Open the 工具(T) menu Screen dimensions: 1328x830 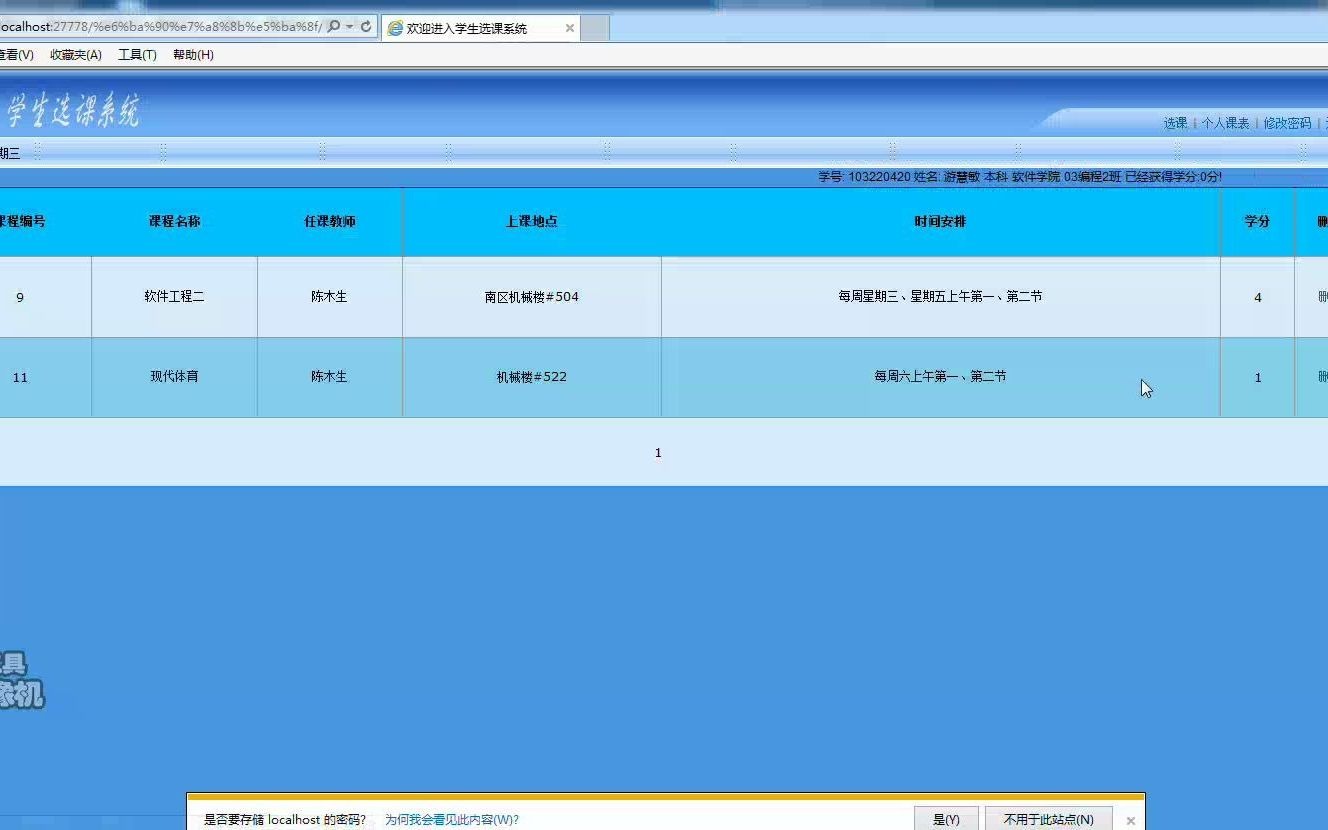[137, 55]
